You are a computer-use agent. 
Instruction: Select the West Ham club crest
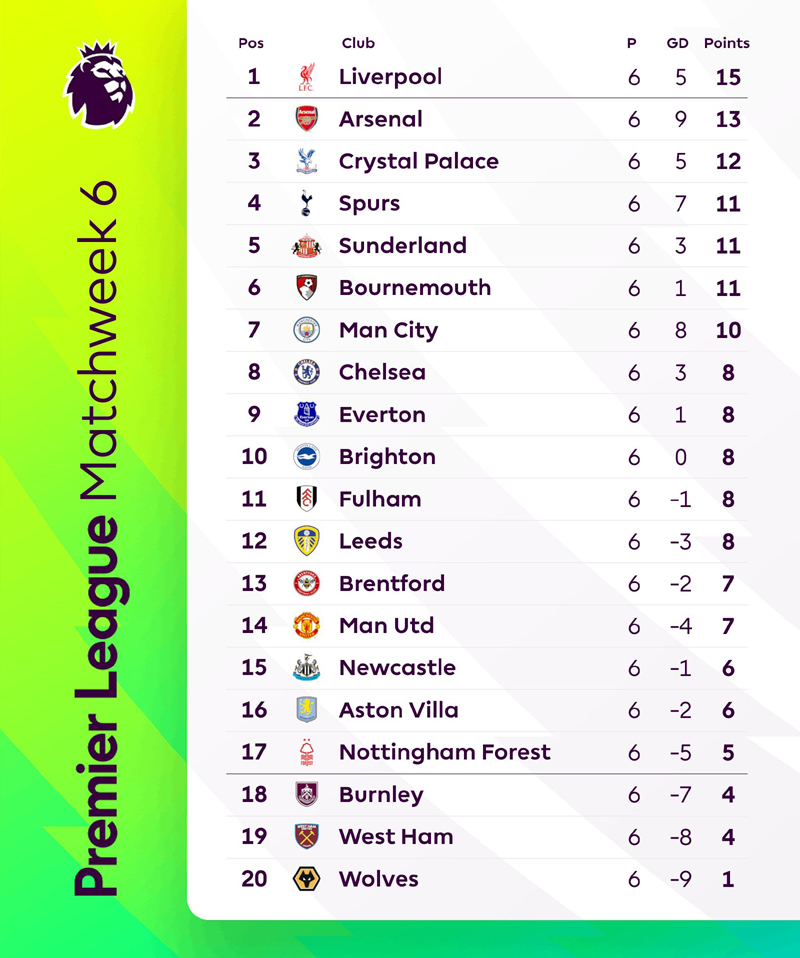coord(306,837)
